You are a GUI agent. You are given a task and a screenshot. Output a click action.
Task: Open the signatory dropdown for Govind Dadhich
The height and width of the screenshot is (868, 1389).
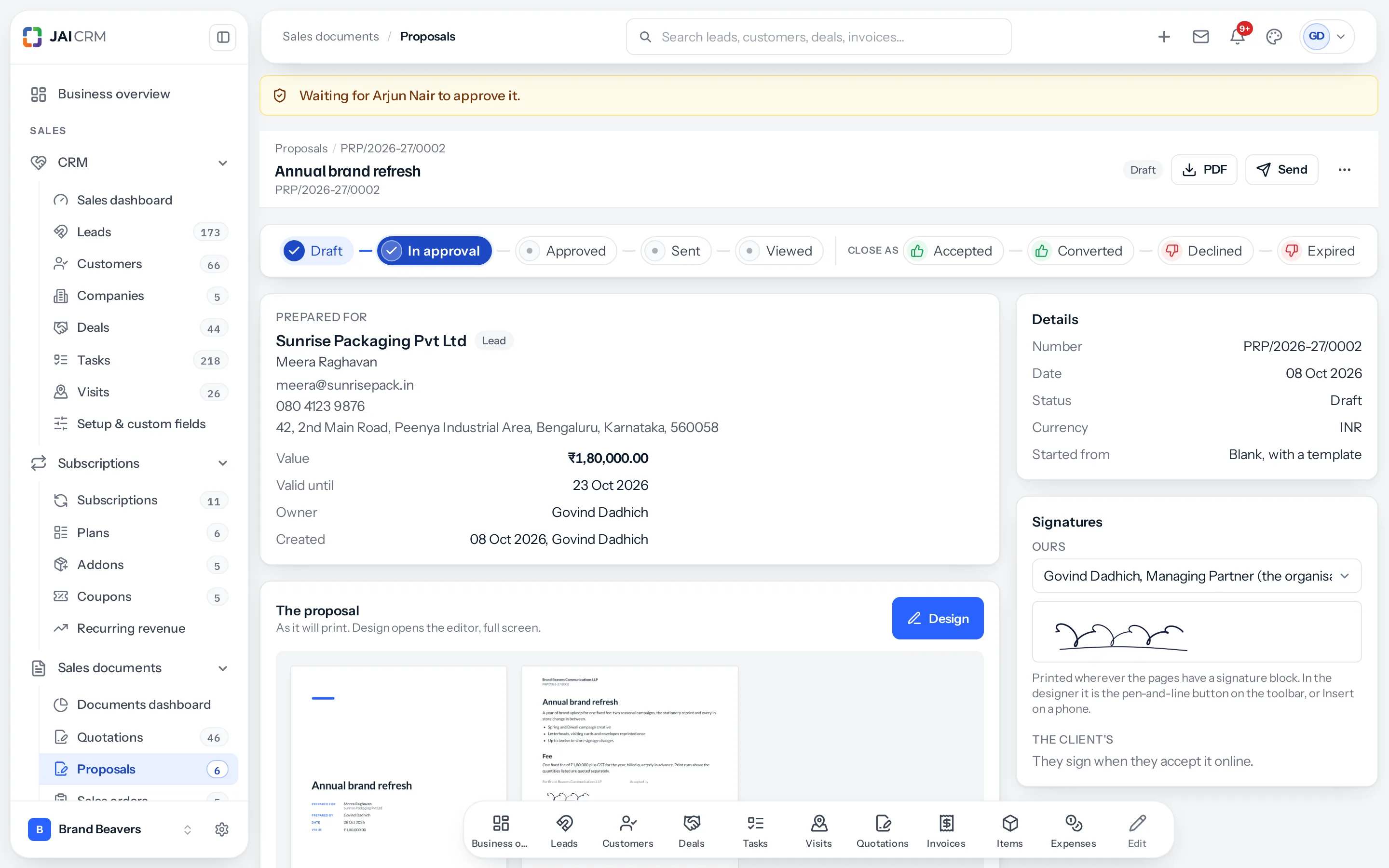click(x=1196, y=576)
